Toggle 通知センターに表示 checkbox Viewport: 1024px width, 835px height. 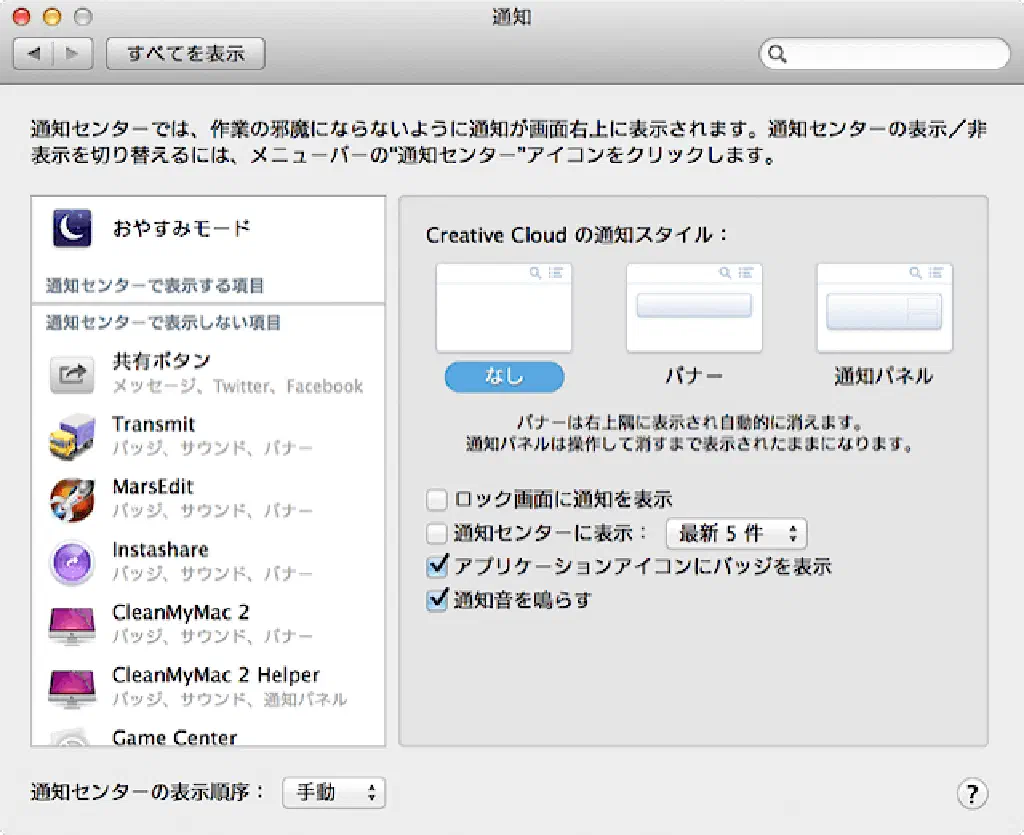[436, 533]
